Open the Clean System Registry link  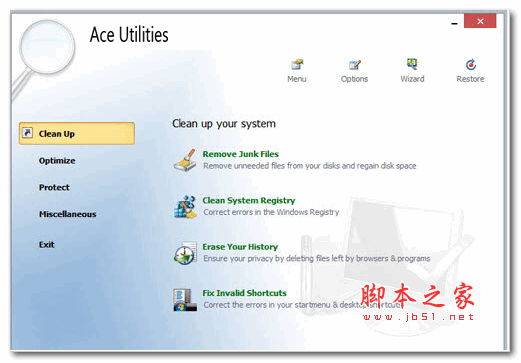(249, 200)
